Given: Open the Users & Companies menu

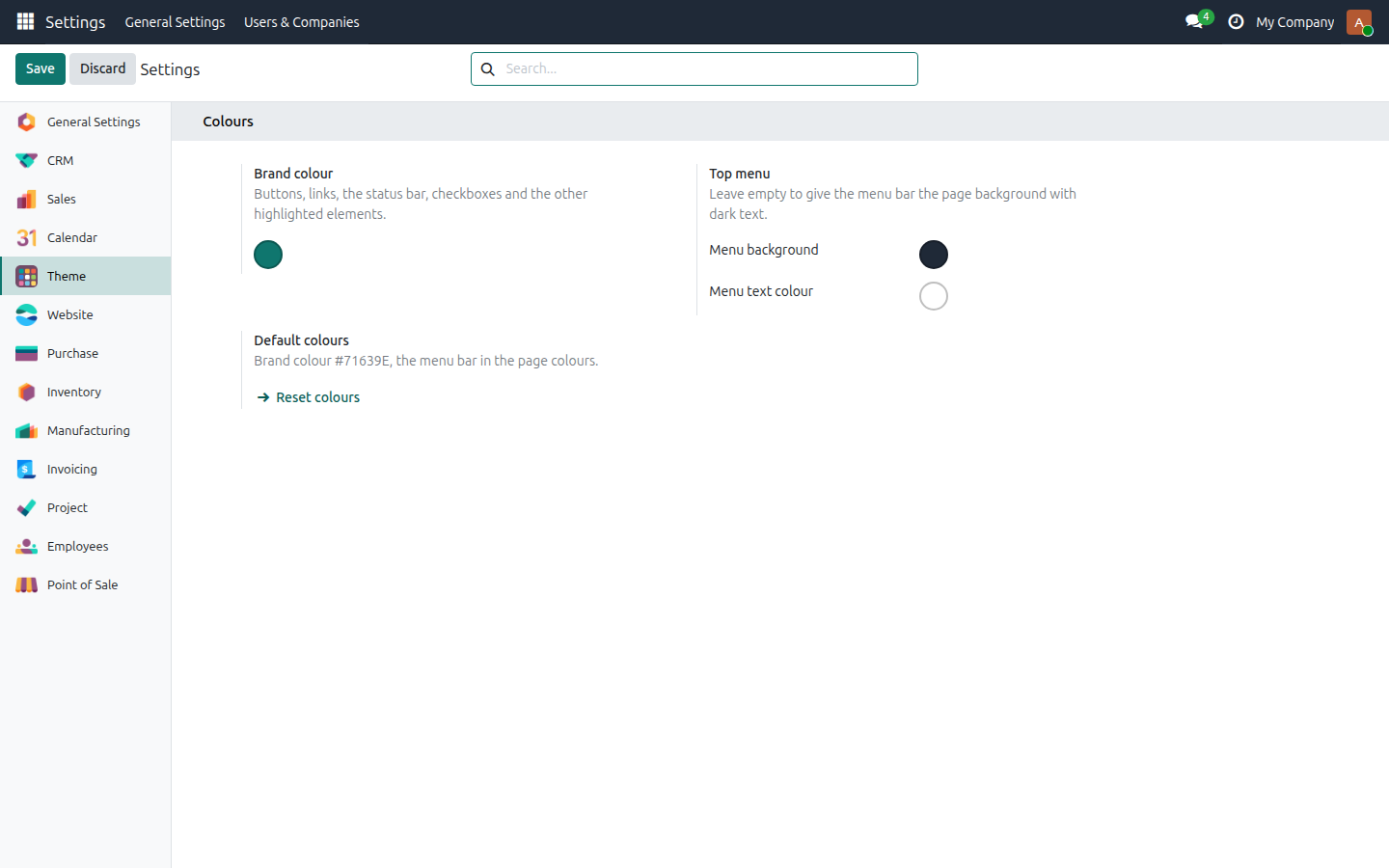Looking at the screenshot, I should point(302,22).
